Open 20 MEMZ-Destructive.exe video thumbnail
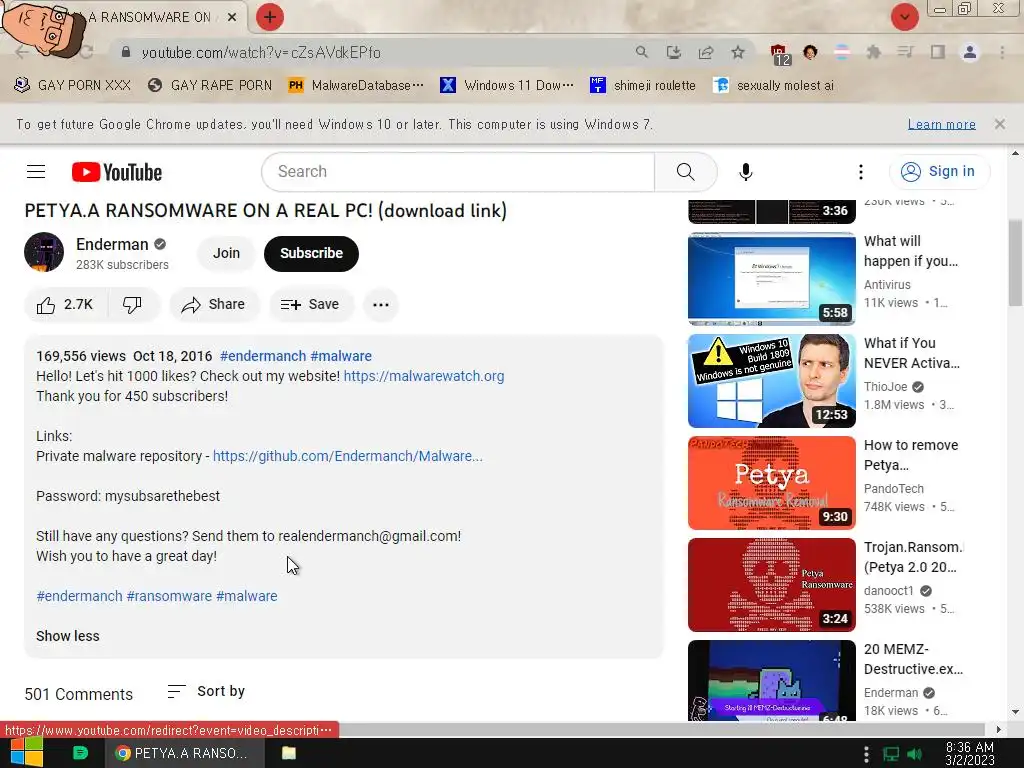1024x768 pixels. (x=772, y=680)
